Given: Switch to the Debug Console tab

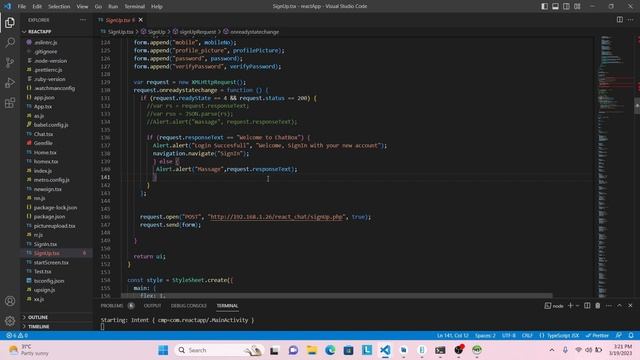Looking at the screenshot, I should point(189,305).
